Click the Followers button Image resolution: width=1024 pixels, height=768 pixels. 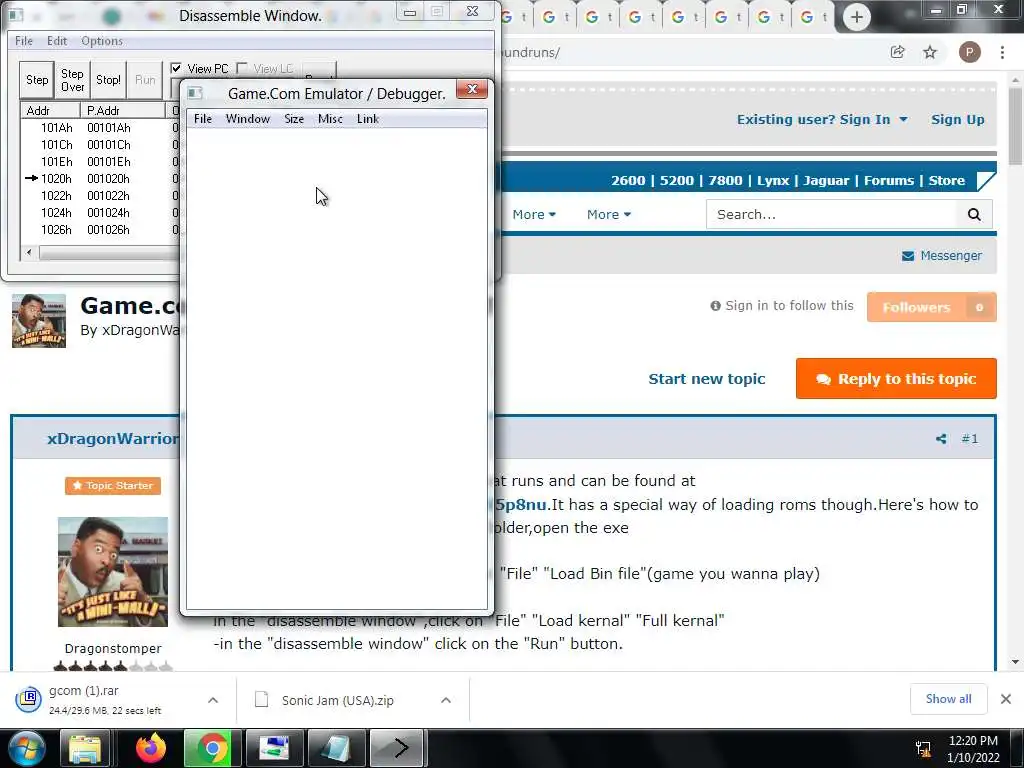931,307
